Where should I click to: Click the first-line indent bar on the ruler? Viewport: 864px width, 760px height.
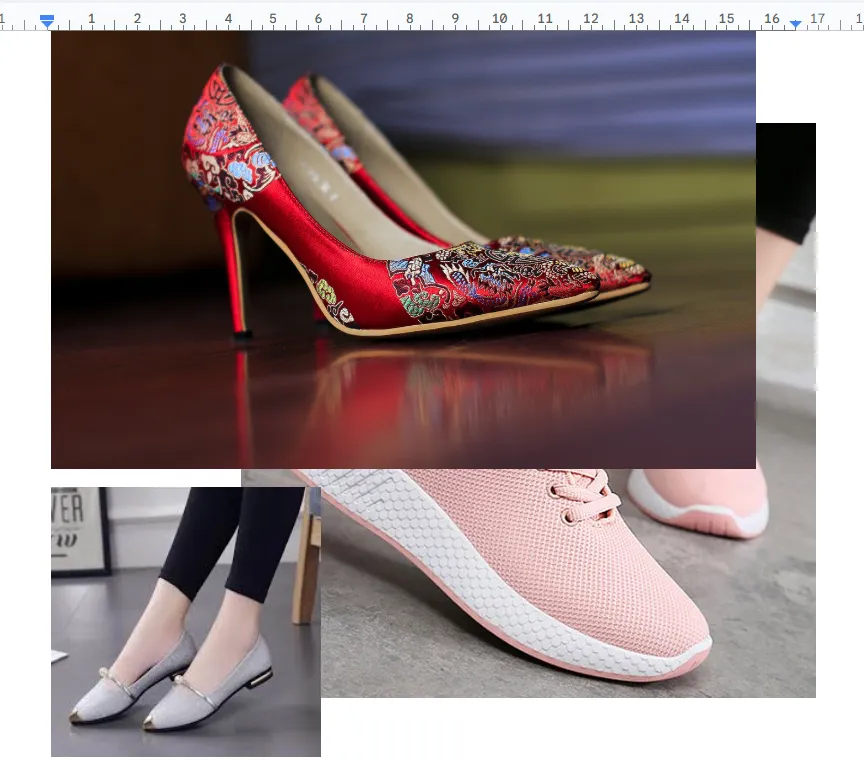[46, 16]
